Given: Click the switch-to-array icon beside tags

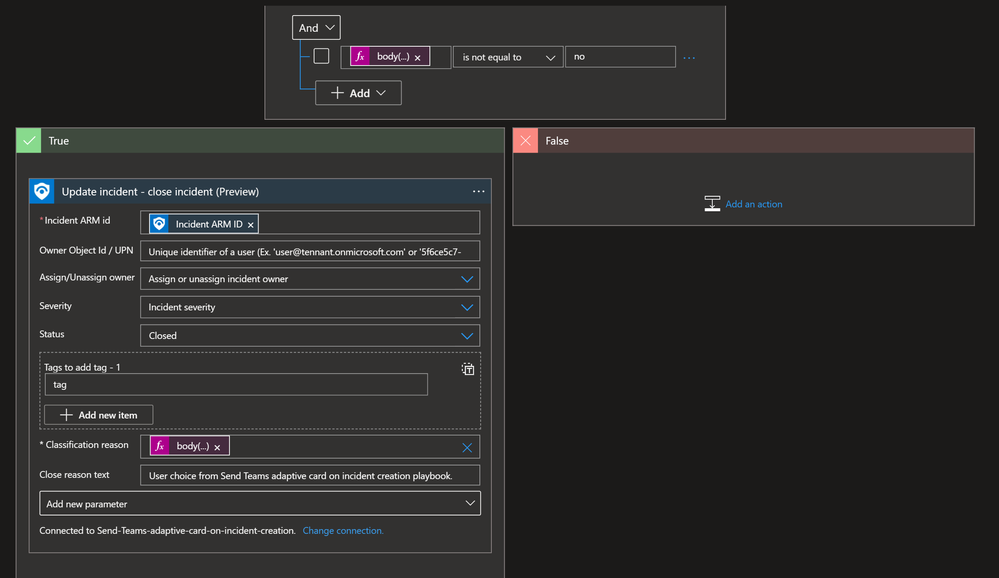Looking at the screenshot, I should 468,369.
